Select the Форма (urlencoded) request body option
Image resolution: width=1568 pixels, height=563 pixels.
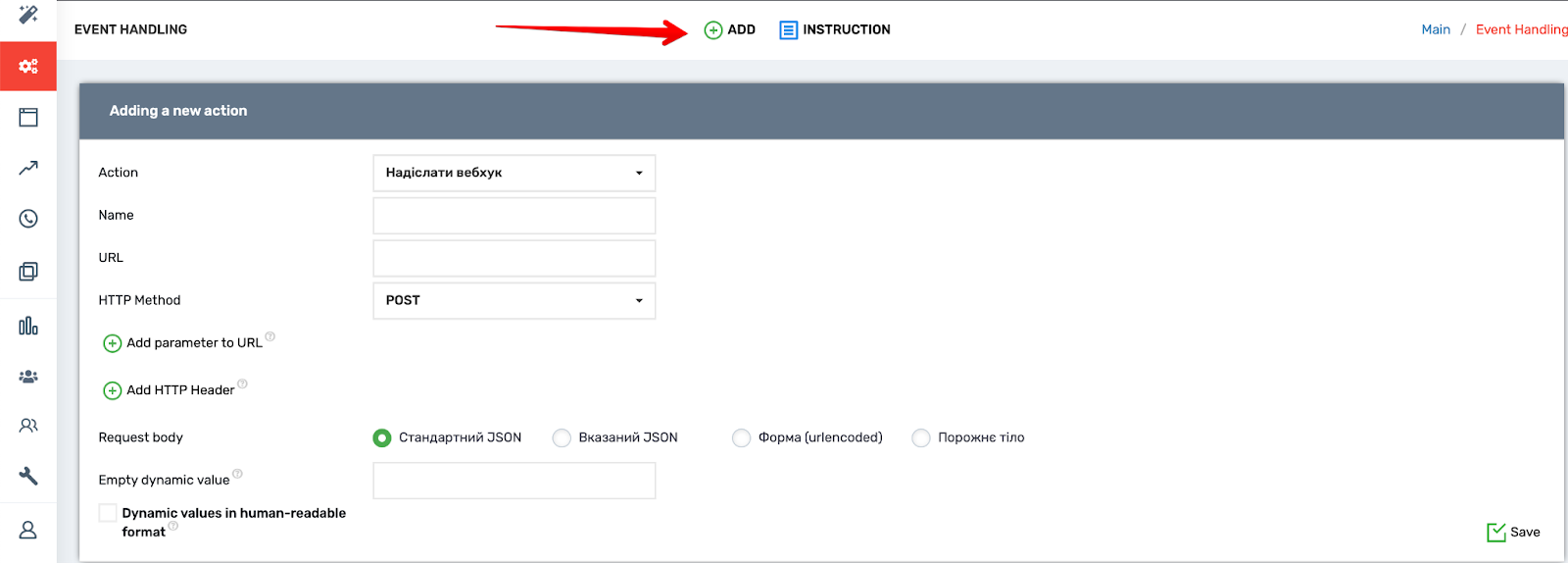[742, 437]
